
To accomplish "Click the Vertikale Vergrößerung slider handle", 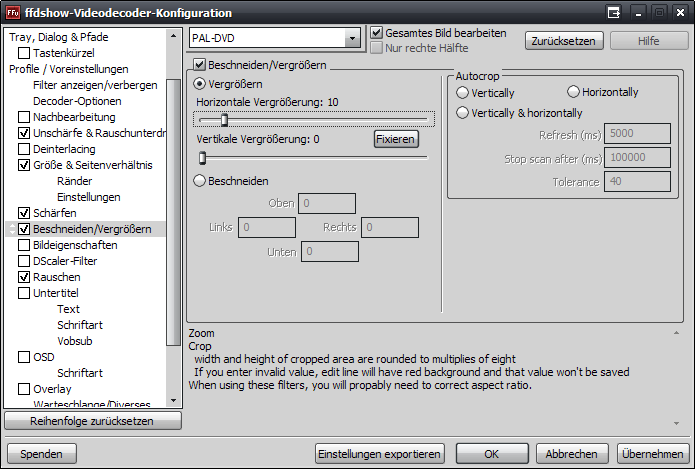I will (203, 157).
